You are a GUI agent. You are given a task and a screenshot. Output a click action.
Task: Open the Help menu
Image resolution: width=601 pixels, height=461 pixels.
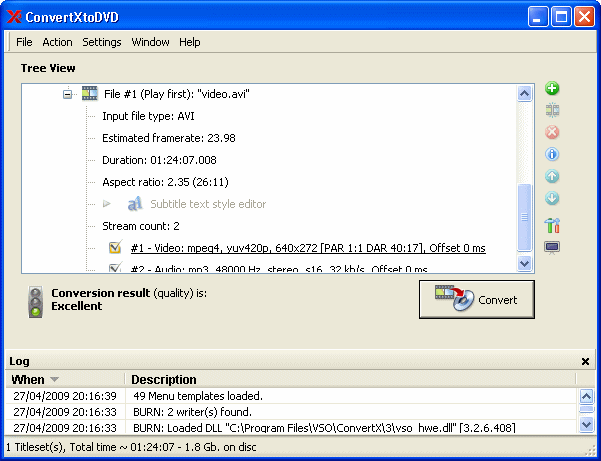(x=190, y=42)
